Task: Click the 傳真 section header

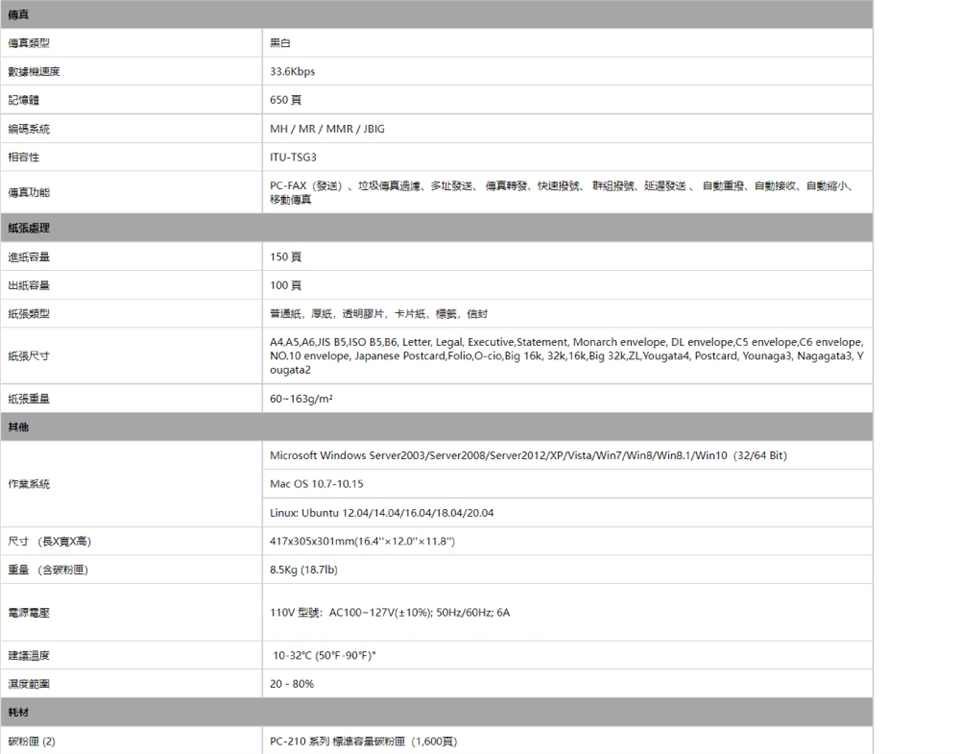Action: (19, 14)
